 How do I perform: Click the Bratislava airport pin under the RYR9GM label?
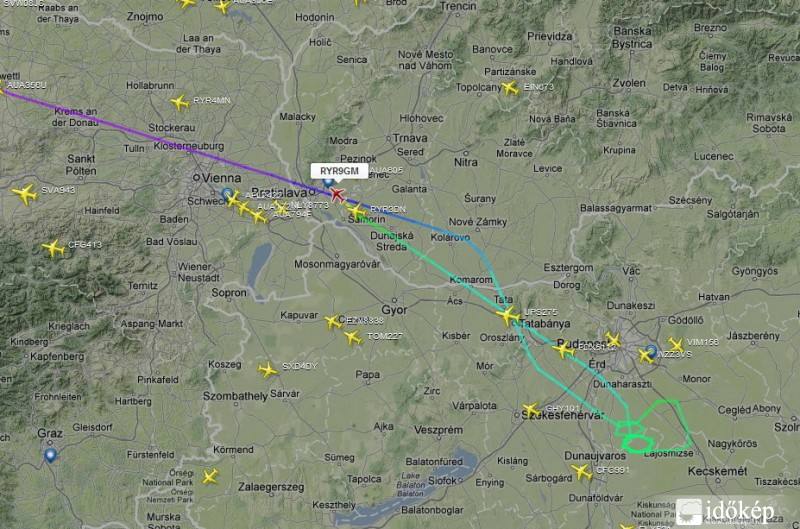328,182
